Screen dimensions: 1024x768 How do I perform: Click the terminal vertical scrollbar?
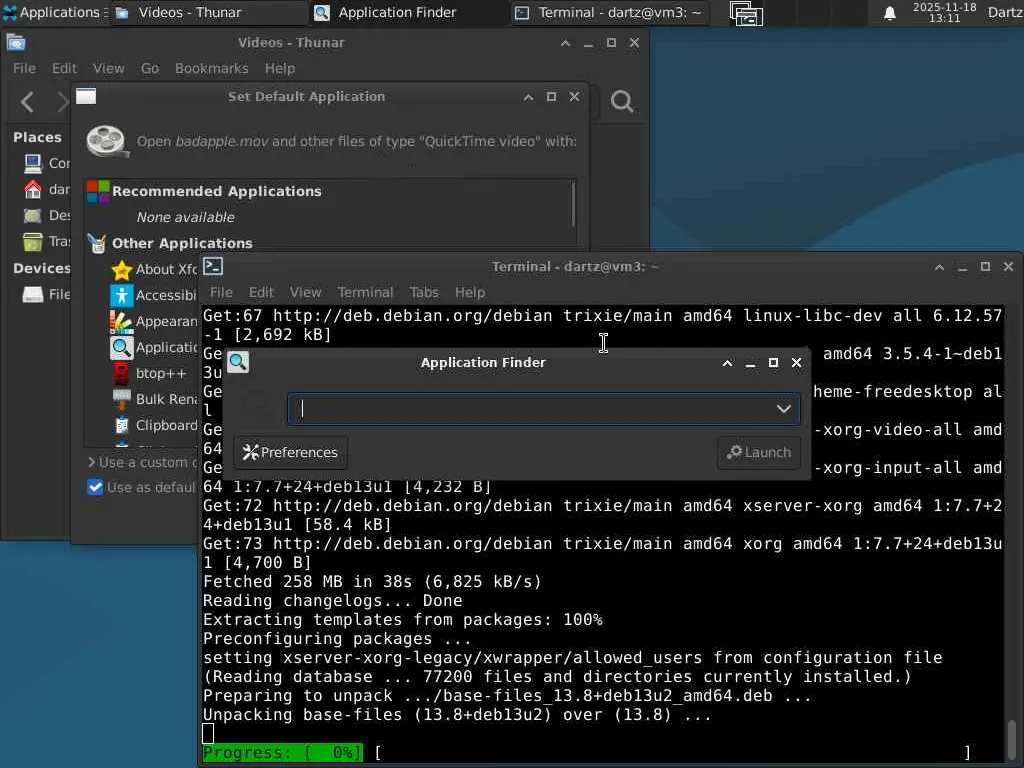coord(1012,740)
